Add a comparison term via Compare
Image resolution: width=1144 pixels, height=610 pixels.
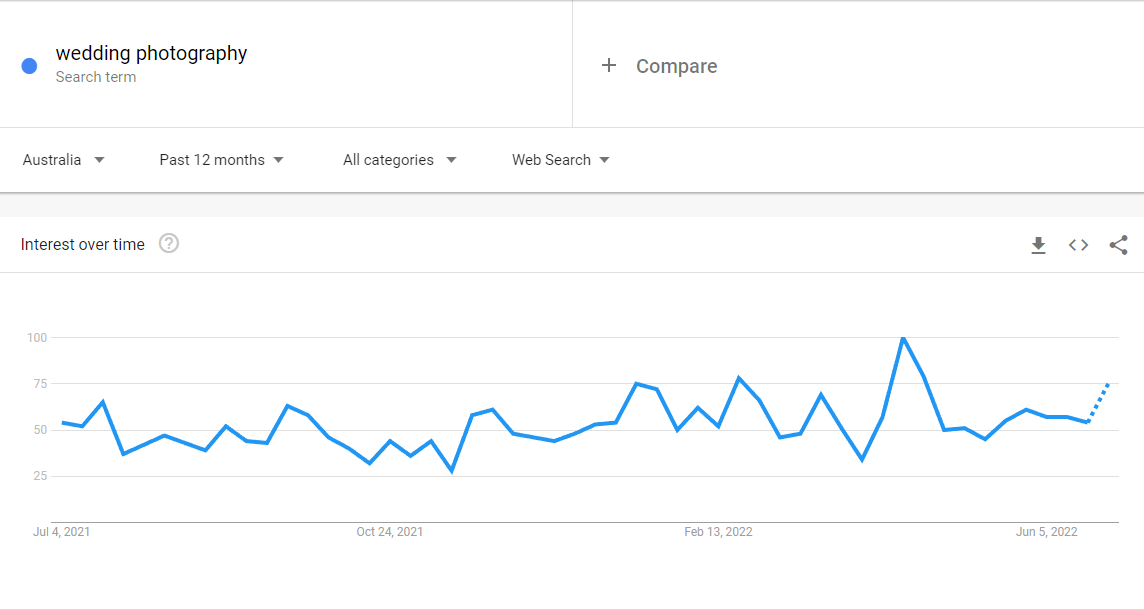pos(676,66)
